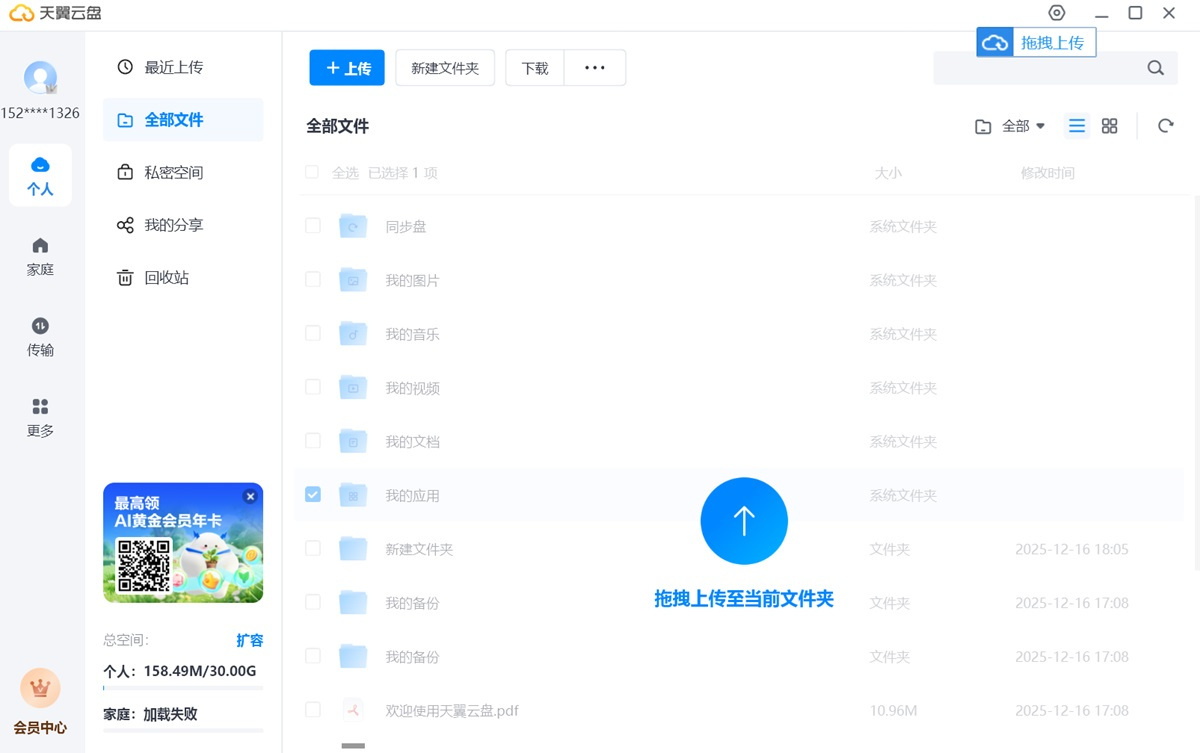Click inside the search input field

click(1035, 68)
